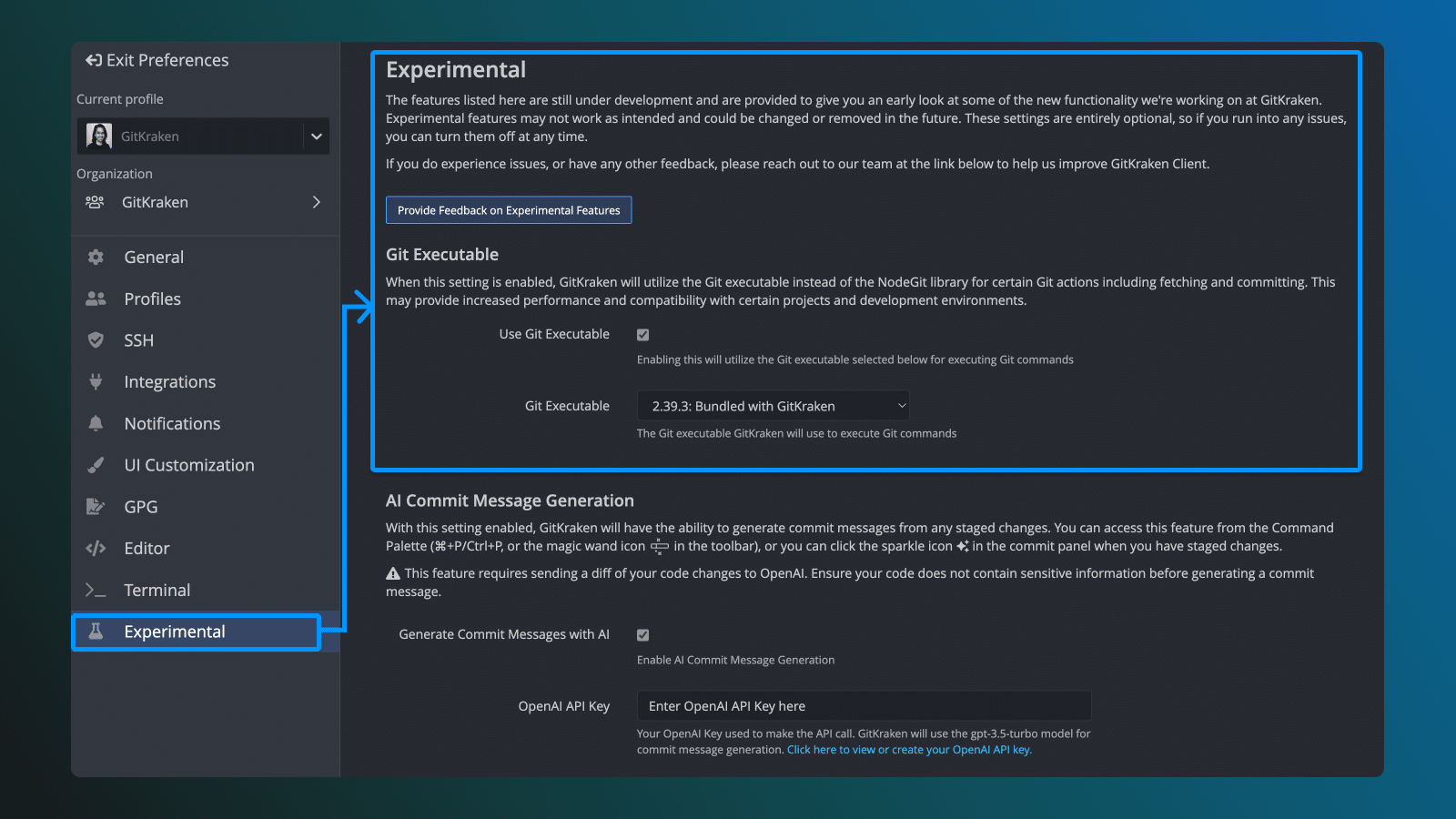1456x819 pixels.
Task: Click the GitKraken profile avatar picture
Action: pos(97,136)
